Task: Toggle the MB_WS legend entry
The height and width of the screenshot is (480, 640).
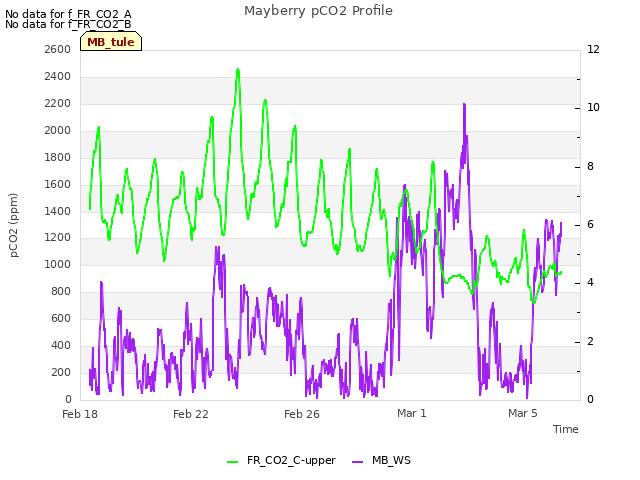Action: (x=381, y=460)
